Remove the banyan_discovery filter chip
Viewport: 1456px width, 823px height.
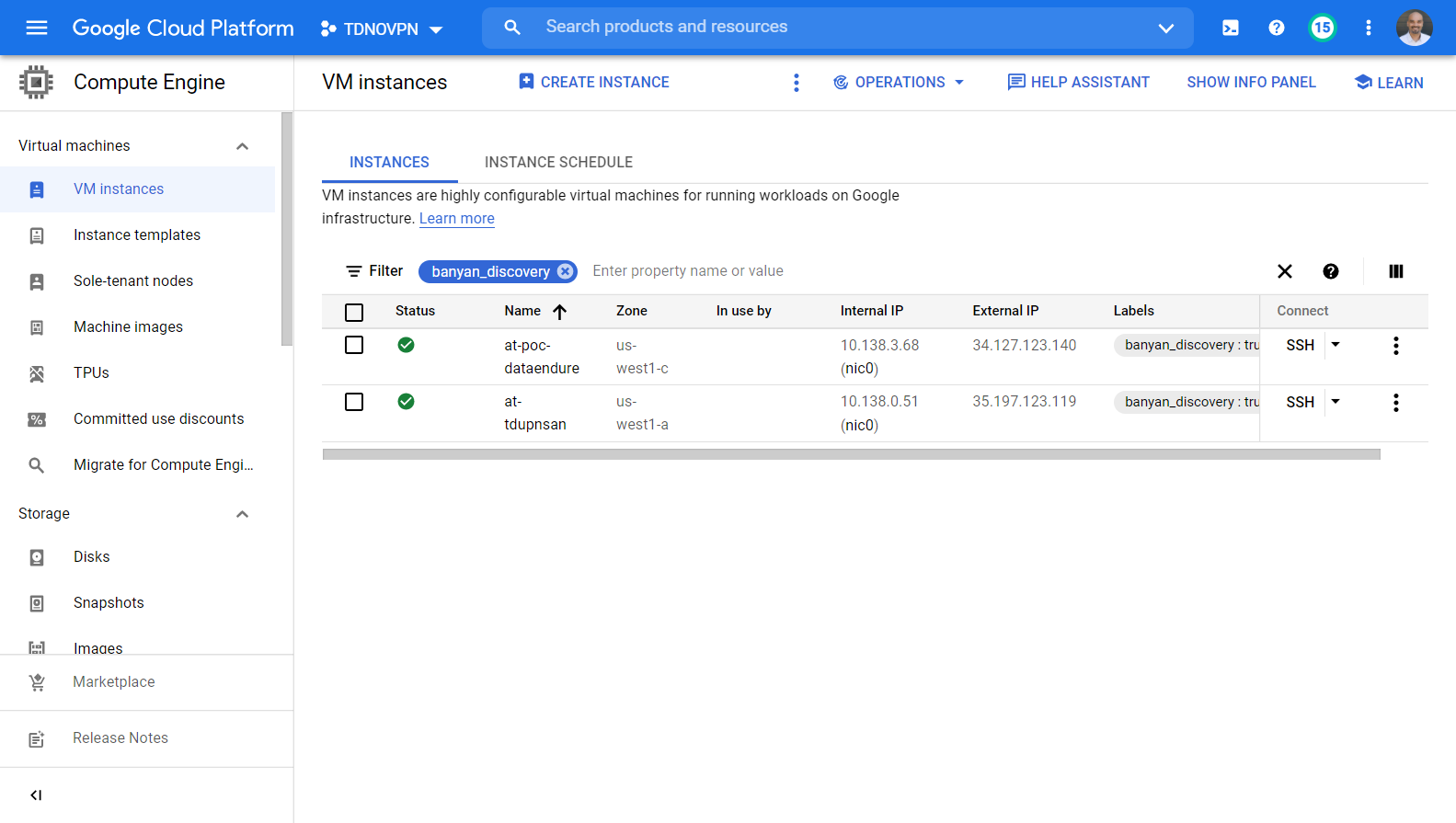(565, 271)
